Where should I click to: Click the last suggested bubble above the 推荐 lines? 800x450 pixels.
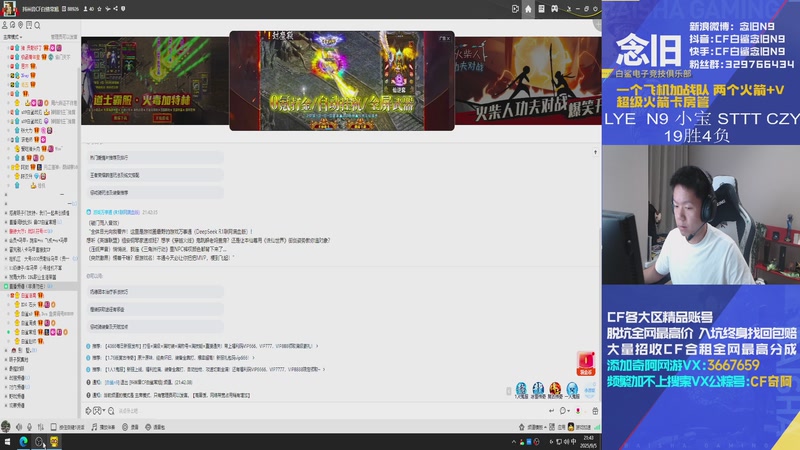156,327
